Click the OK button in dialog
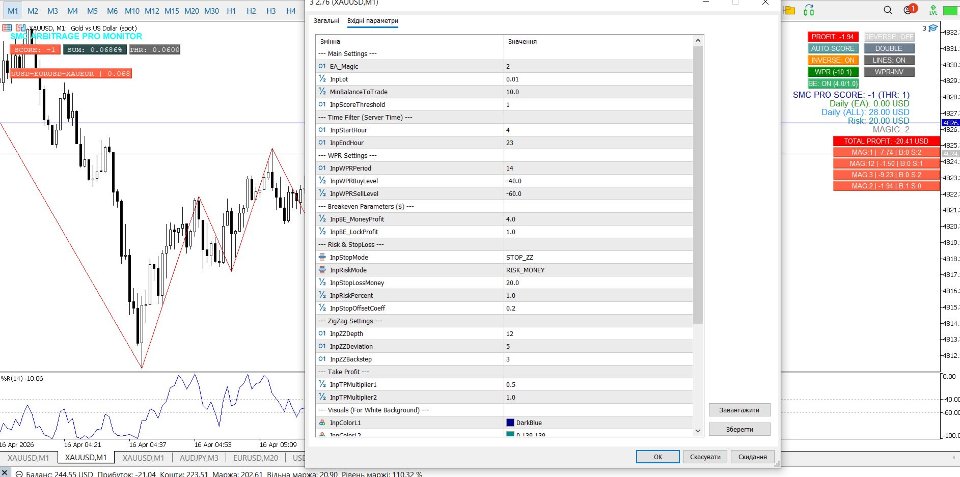This screenshot has width=960, height=477. tap(658, 457)
